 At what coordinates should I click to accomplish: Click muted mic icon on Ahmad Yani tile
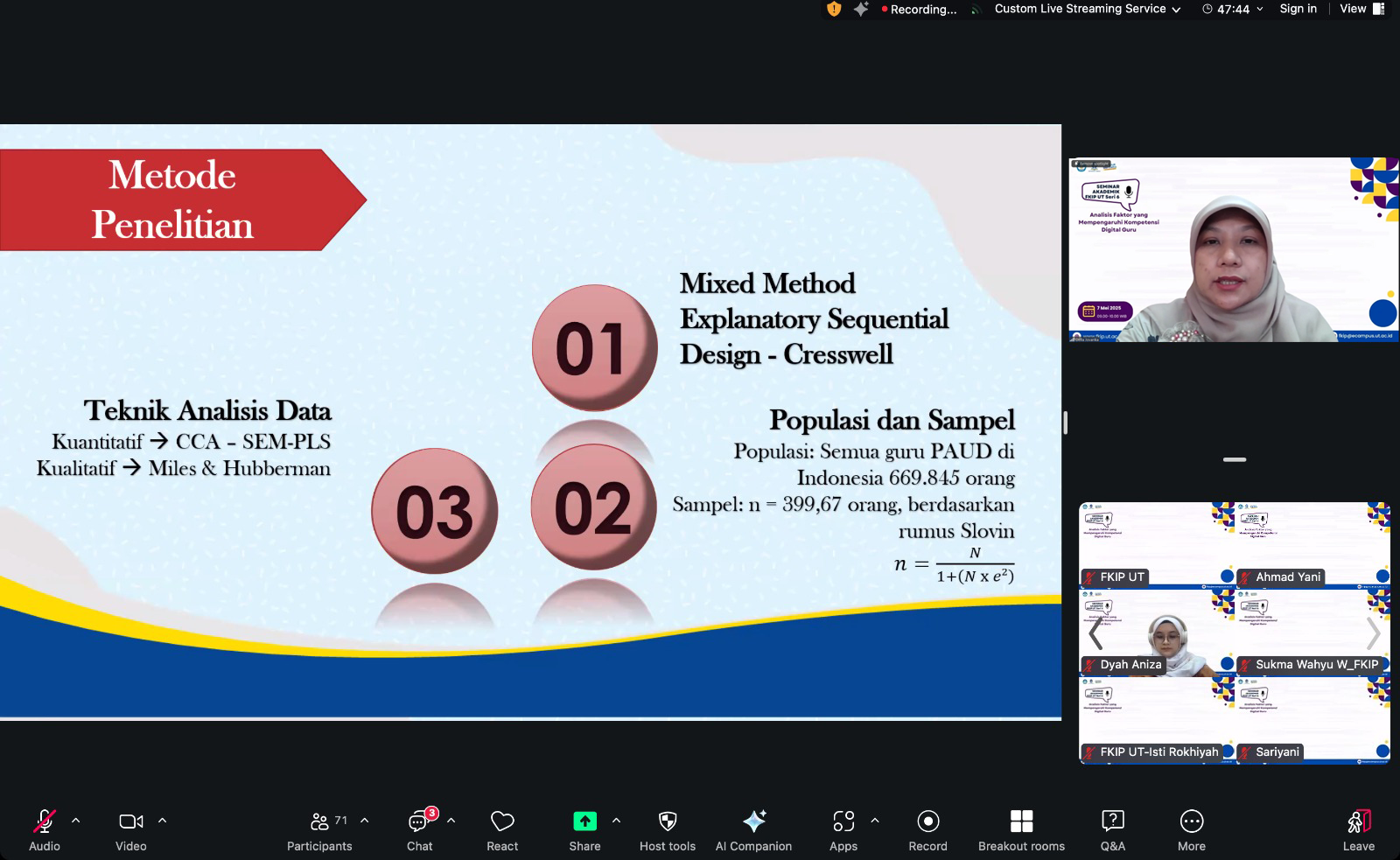coord(1246,577)
